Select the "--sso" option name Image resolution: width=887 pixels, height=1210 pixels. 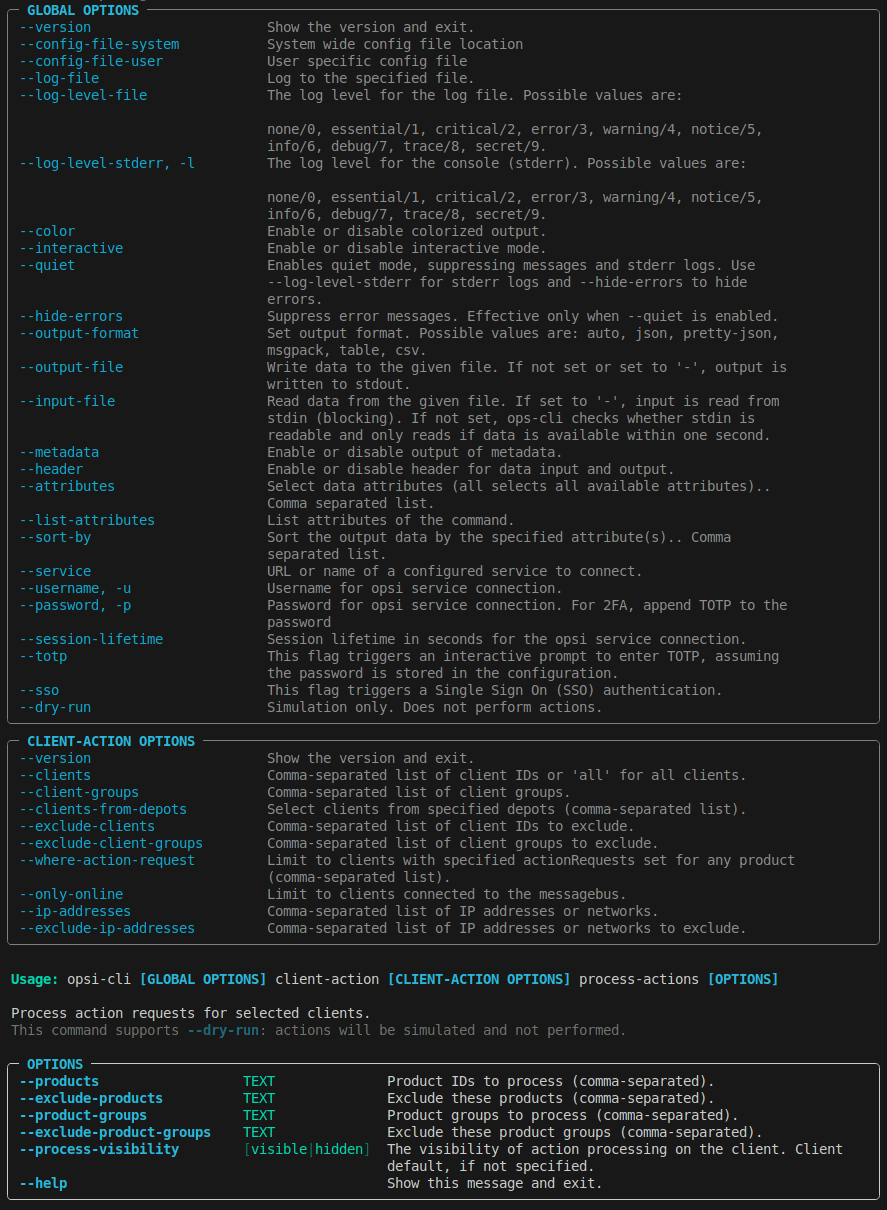click(x=39, y=690)
